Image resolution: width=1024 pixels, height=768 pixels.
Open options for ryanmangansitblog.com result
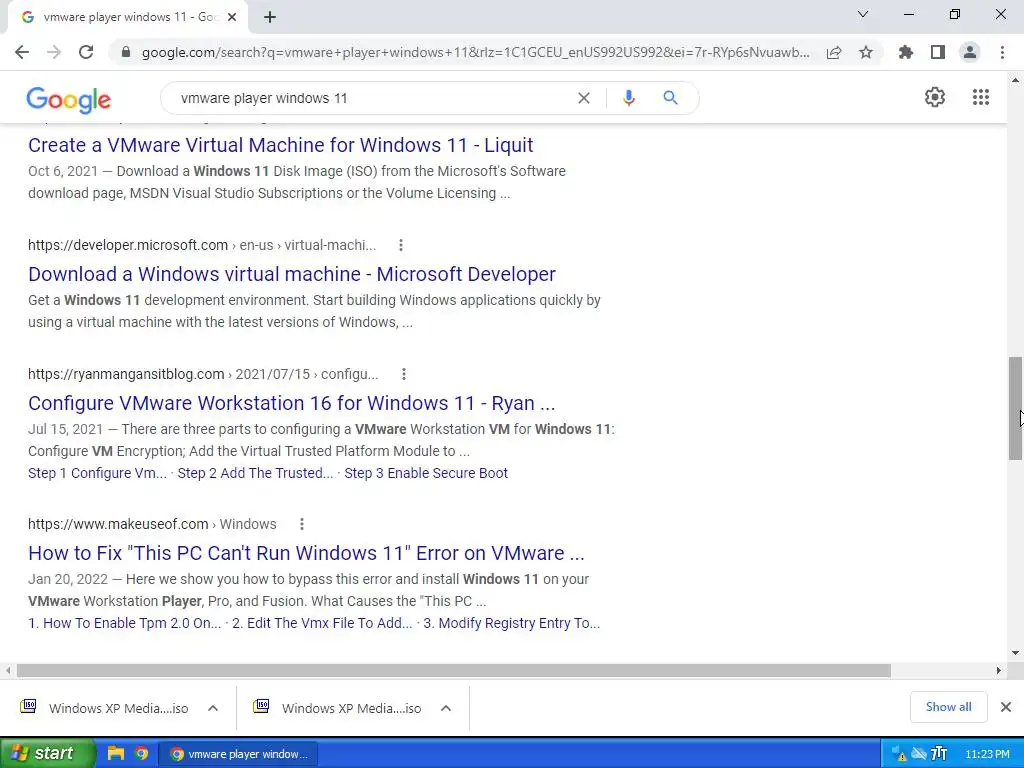point(404,374)
